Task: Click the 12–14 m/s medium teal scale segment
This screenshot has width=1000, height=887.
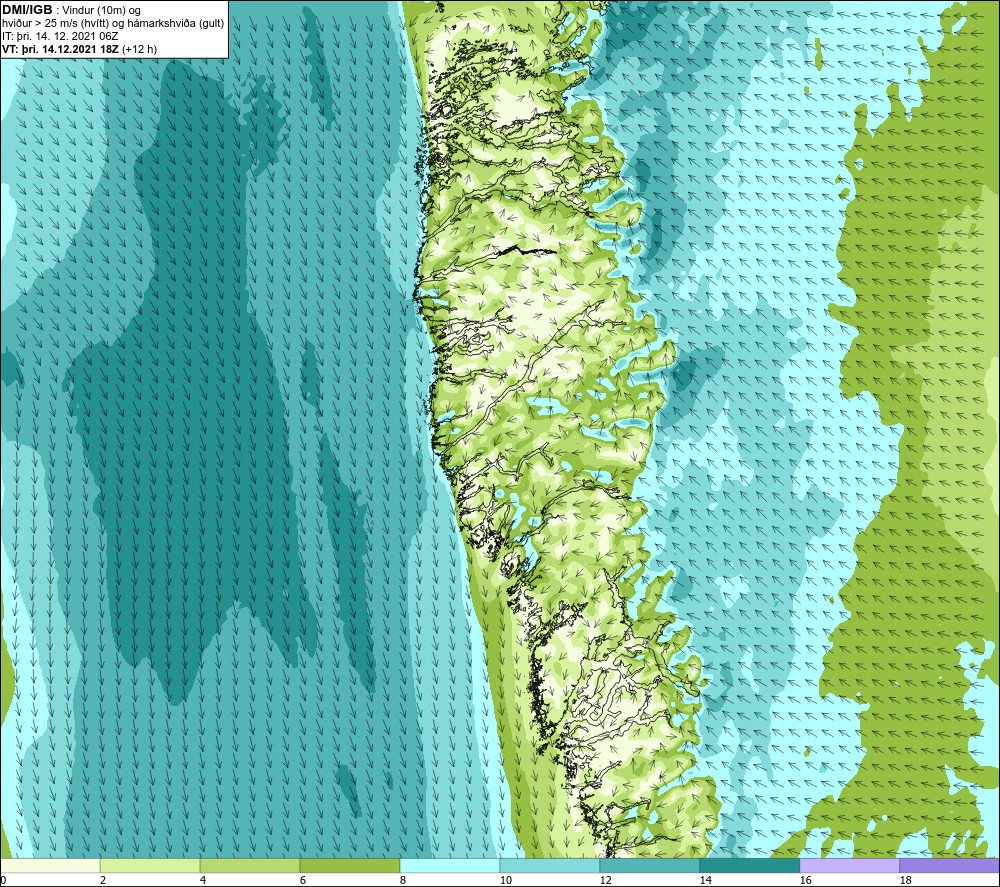Action: (649, 865)
